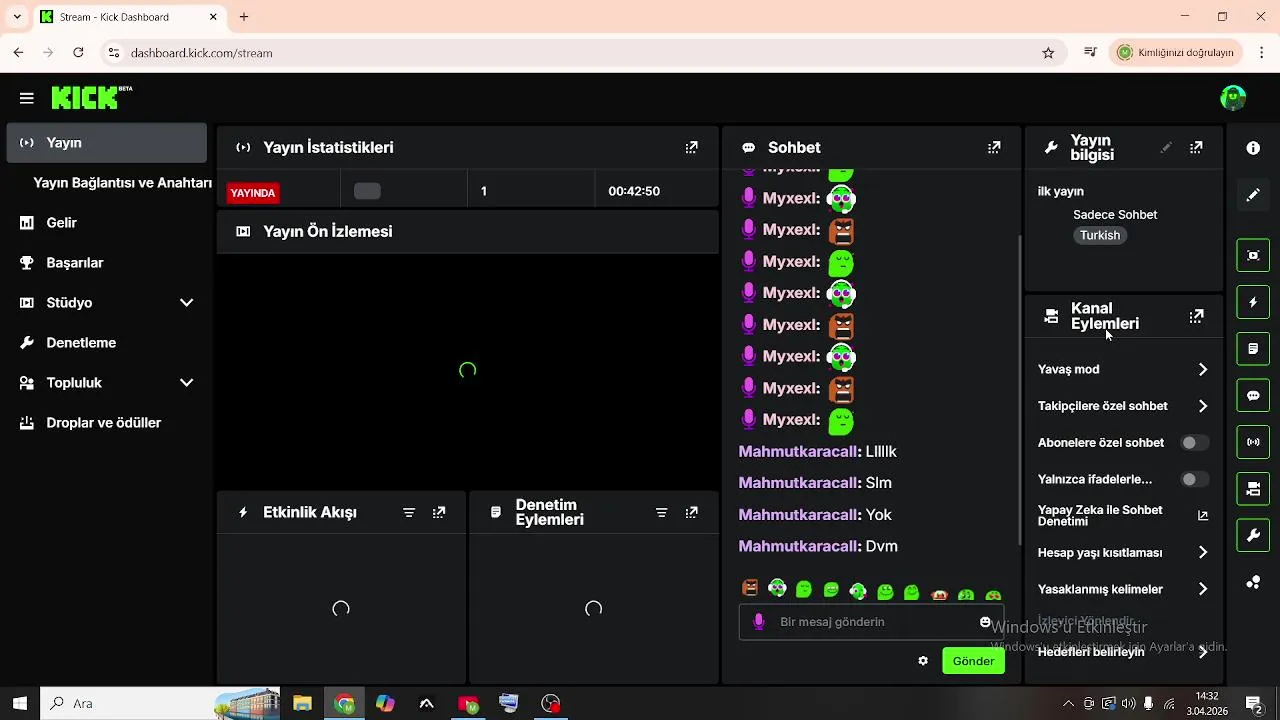
Task: Click the Gönder send button
Action: click(973, 661)
